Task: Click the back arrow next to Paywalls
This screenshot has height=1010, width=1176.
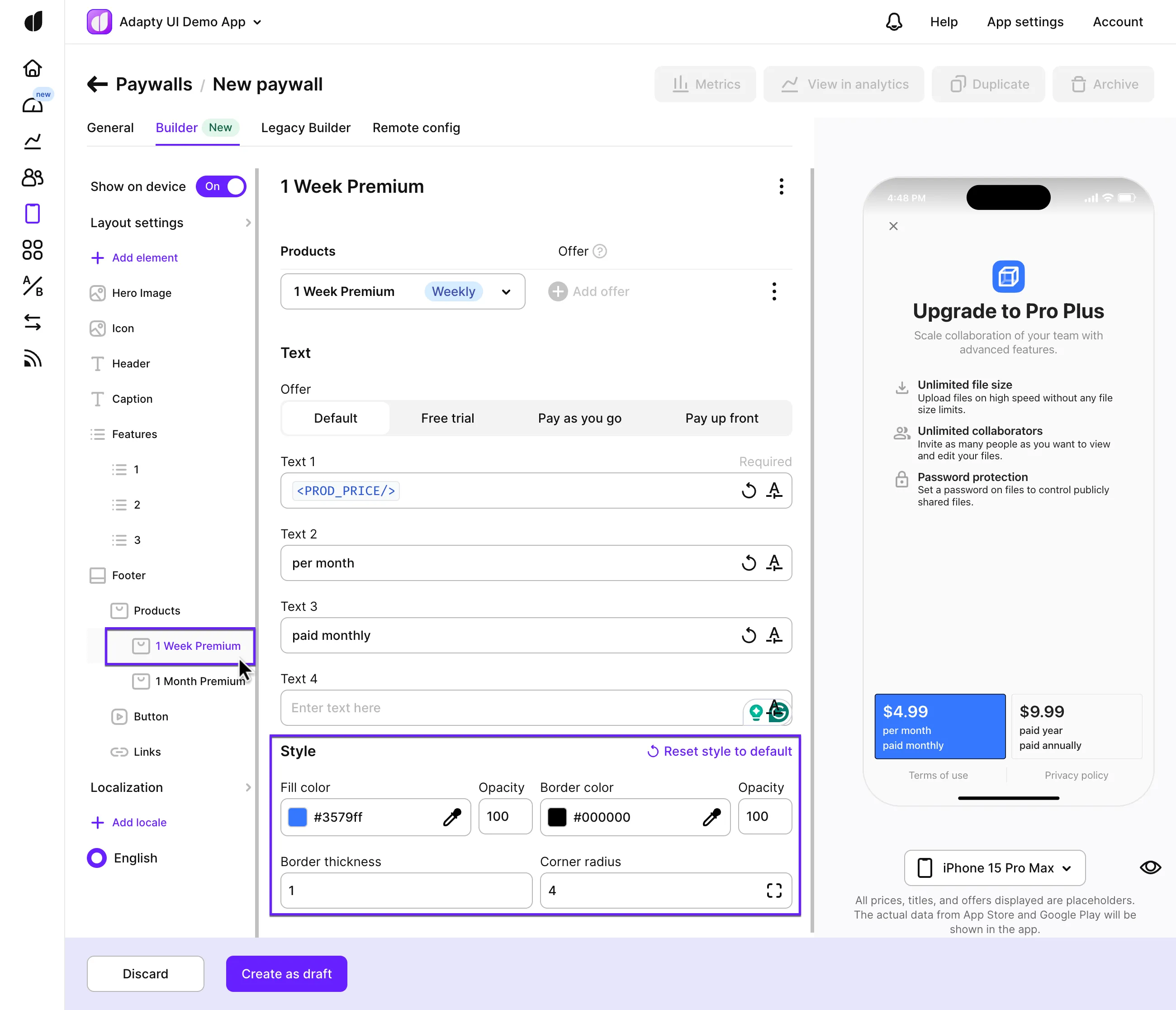Action: pos(98,85)
